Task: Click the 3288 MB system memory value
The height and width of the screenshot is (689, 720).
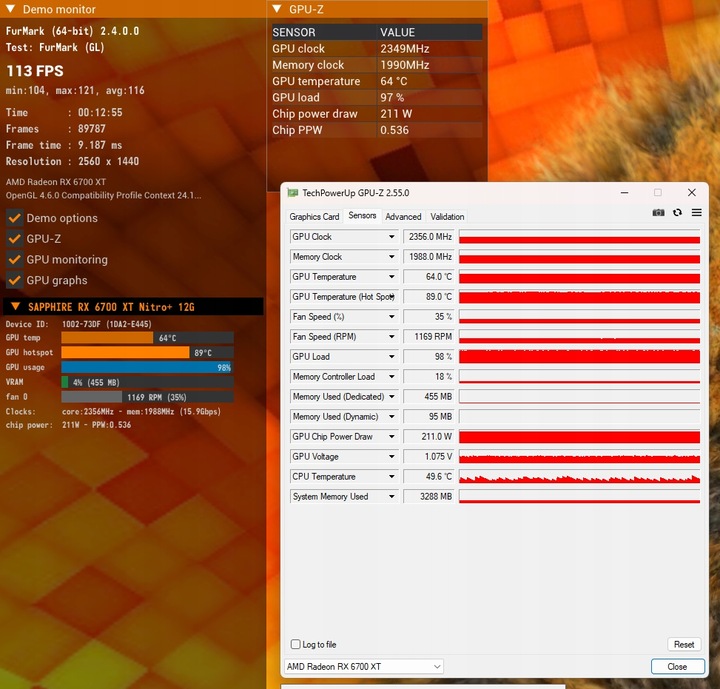Action: tap(429, 497)
